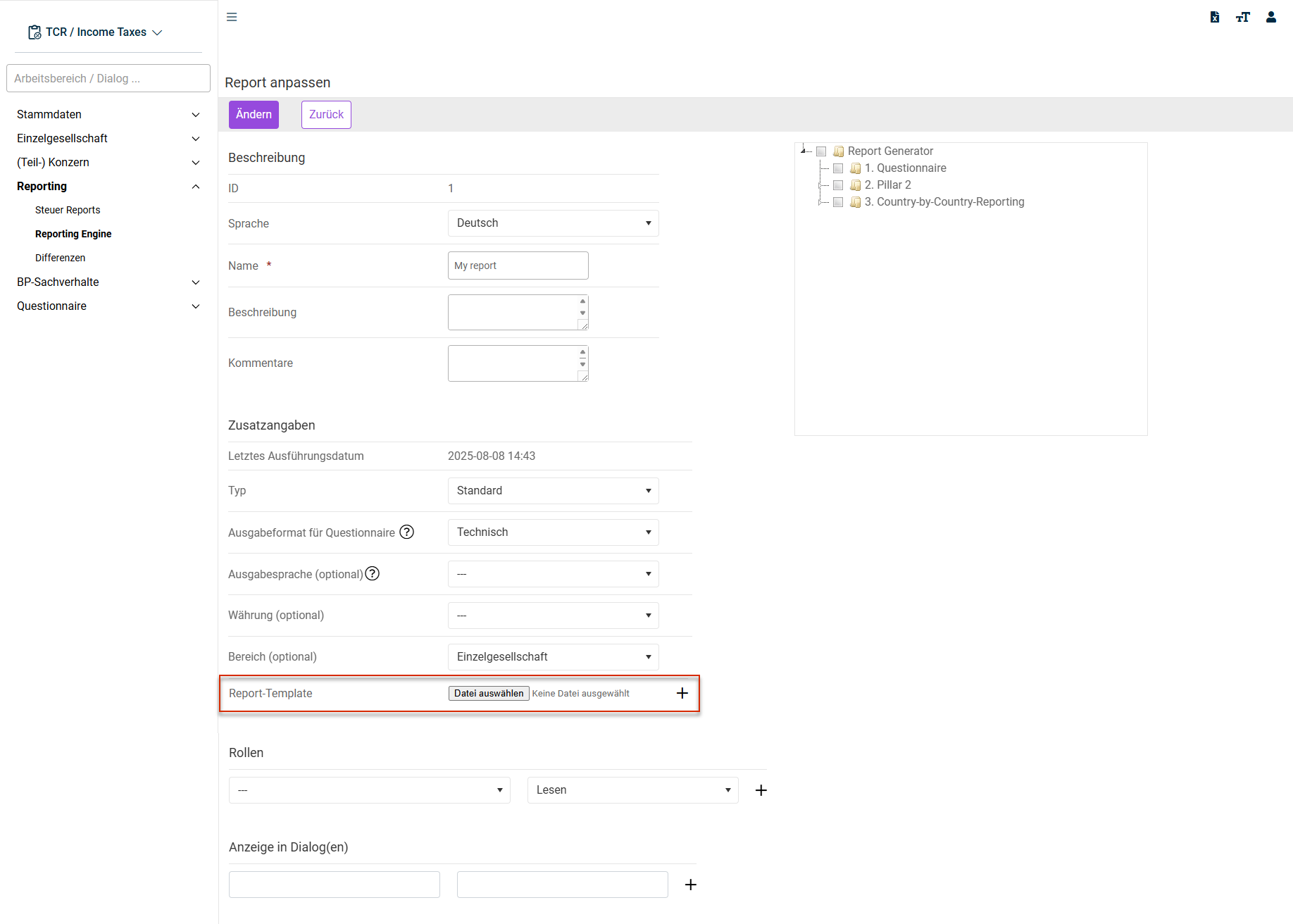Click second Anzeige in Dialog(en) input field
Image resolution: width=1293 pixels, height=924 pixels.
(563, 885)
